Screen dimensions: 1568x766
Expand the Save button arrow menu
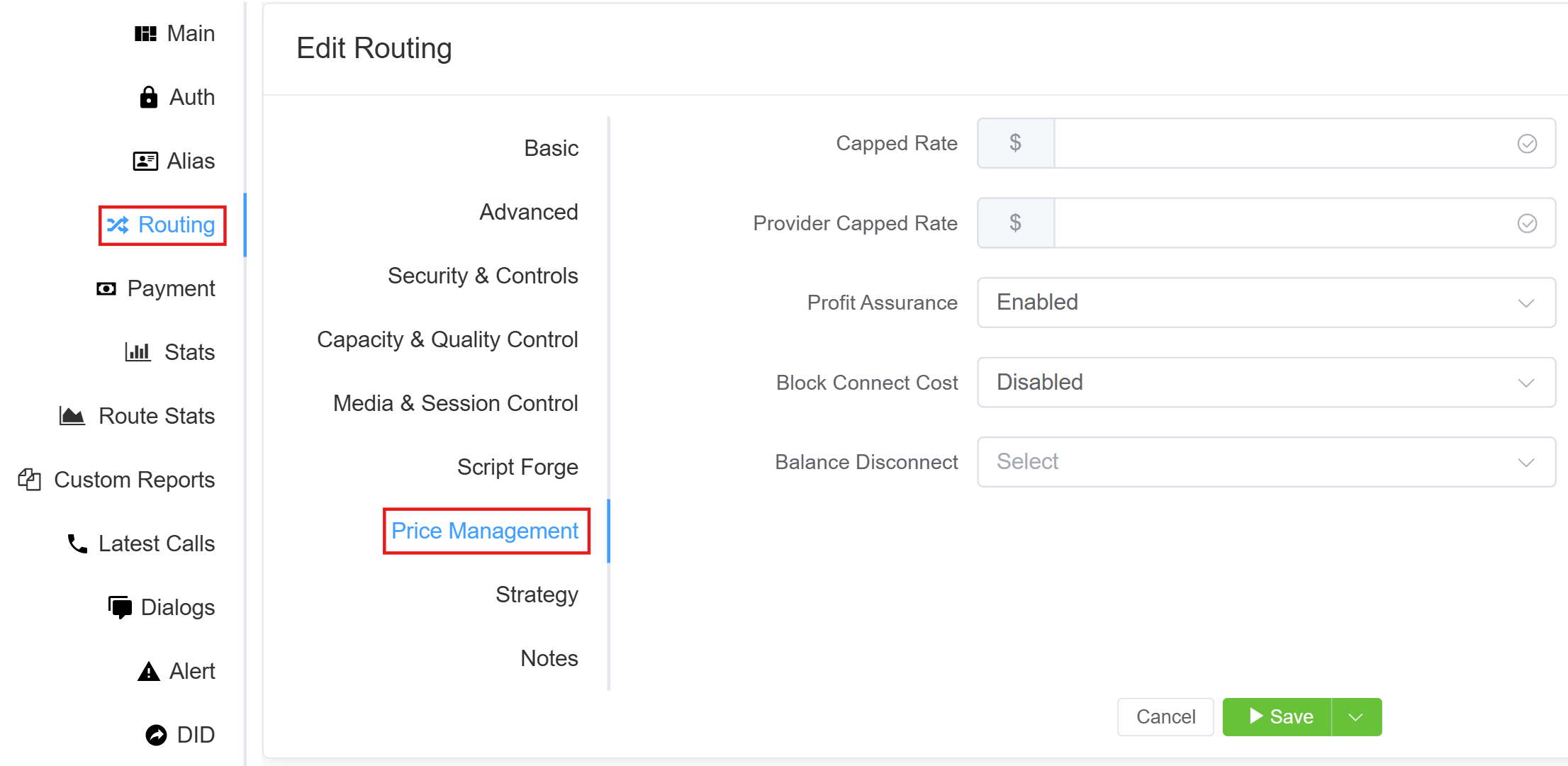click(1356, 717)
